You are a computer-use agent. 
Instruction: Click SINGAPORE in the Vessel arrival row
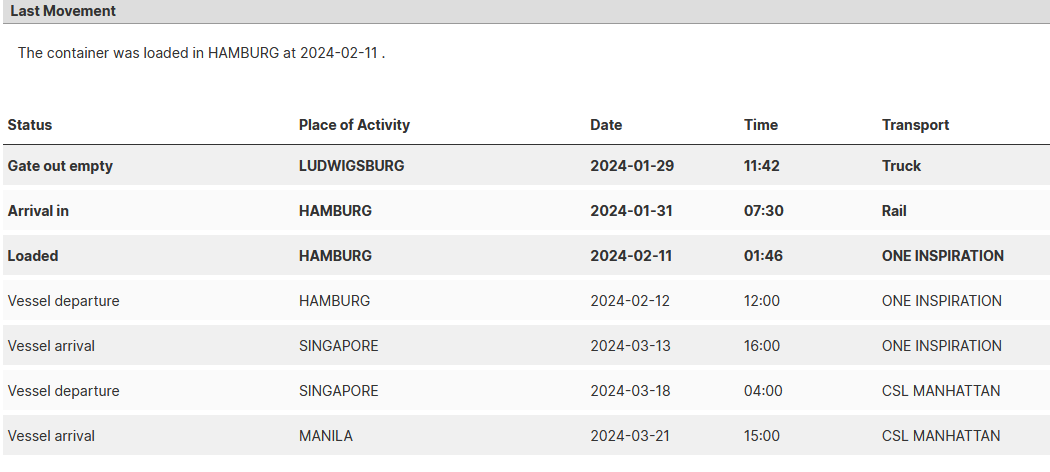(x=338, y=346)
